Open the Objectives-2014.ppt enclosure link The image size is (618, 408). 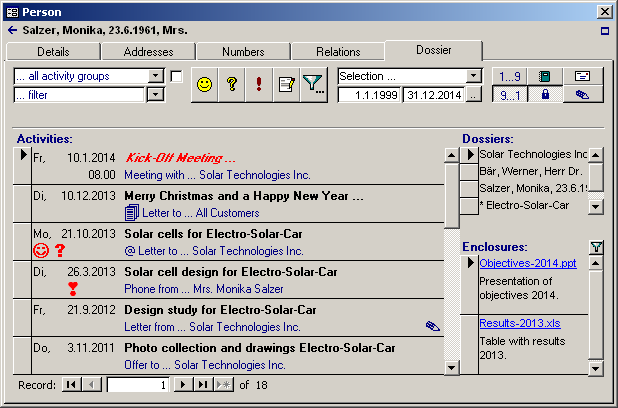527,263
